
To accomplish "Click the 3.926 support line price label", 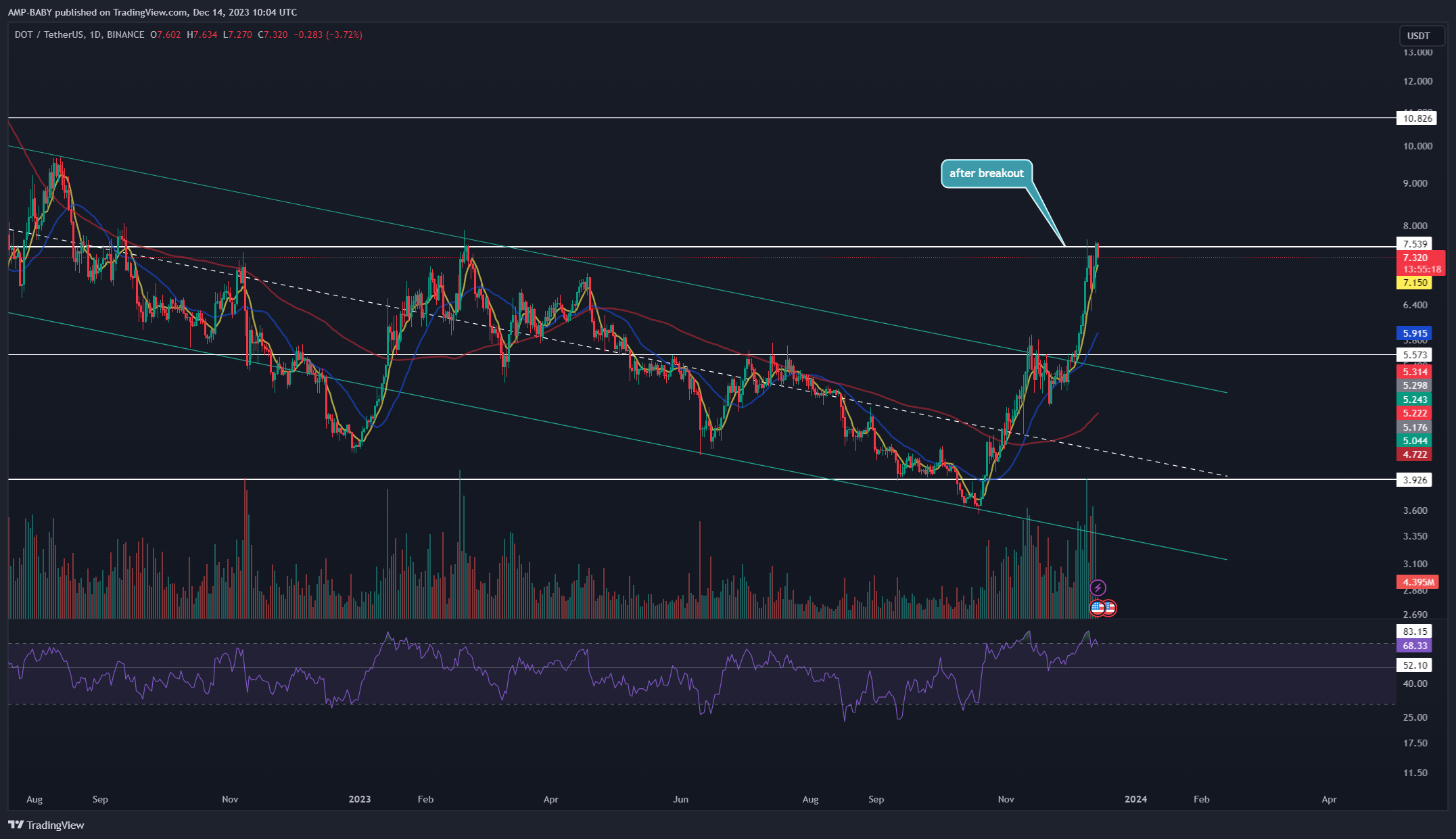I will pyautogui.click(x=1415, y=480).
